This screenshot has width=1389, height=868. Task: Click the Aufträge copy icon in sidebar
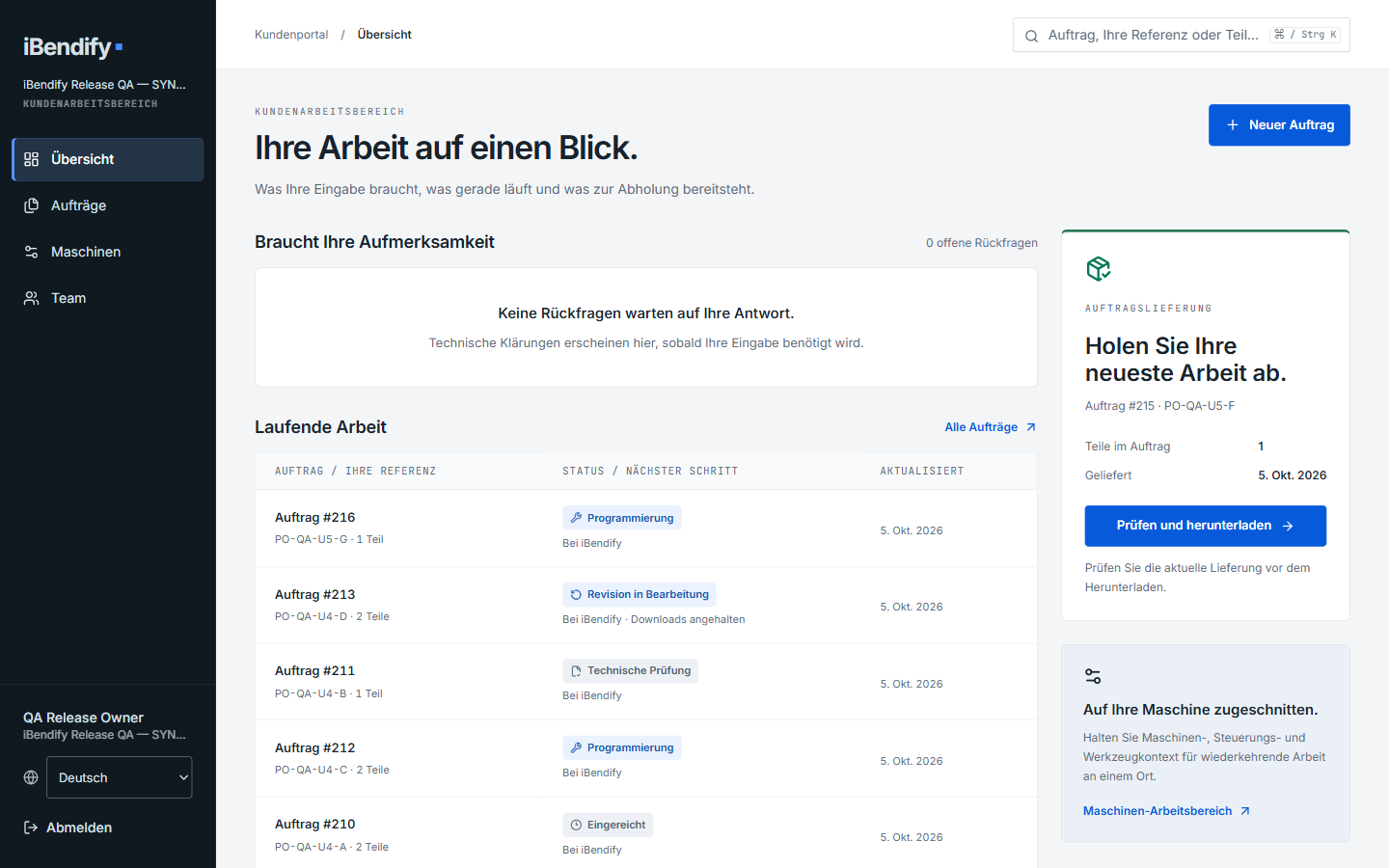(x=32, y=205)
